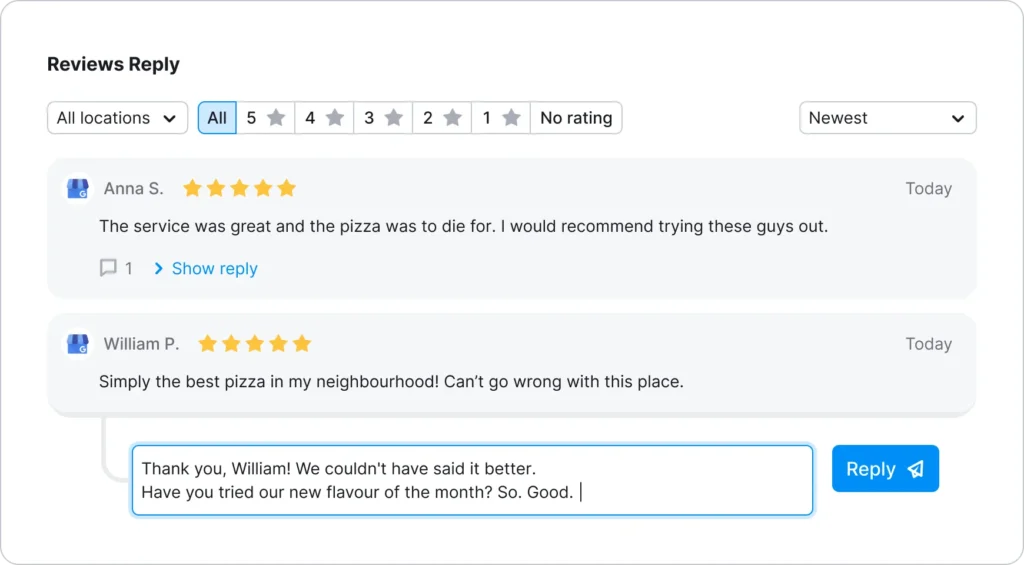Filter reviews by 2 stars
The image size is (1024, 565).
[x=441, y=118]
